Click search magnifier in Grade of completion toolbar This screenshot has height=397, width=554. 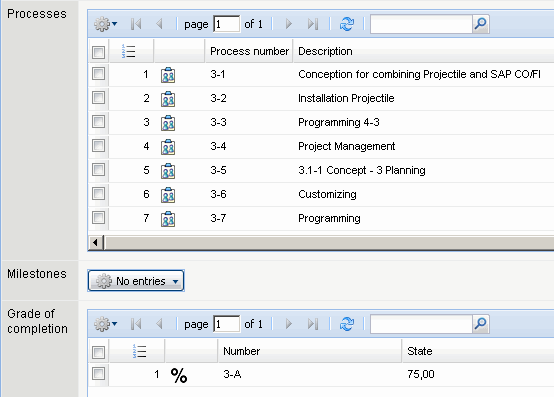[481, 324]
